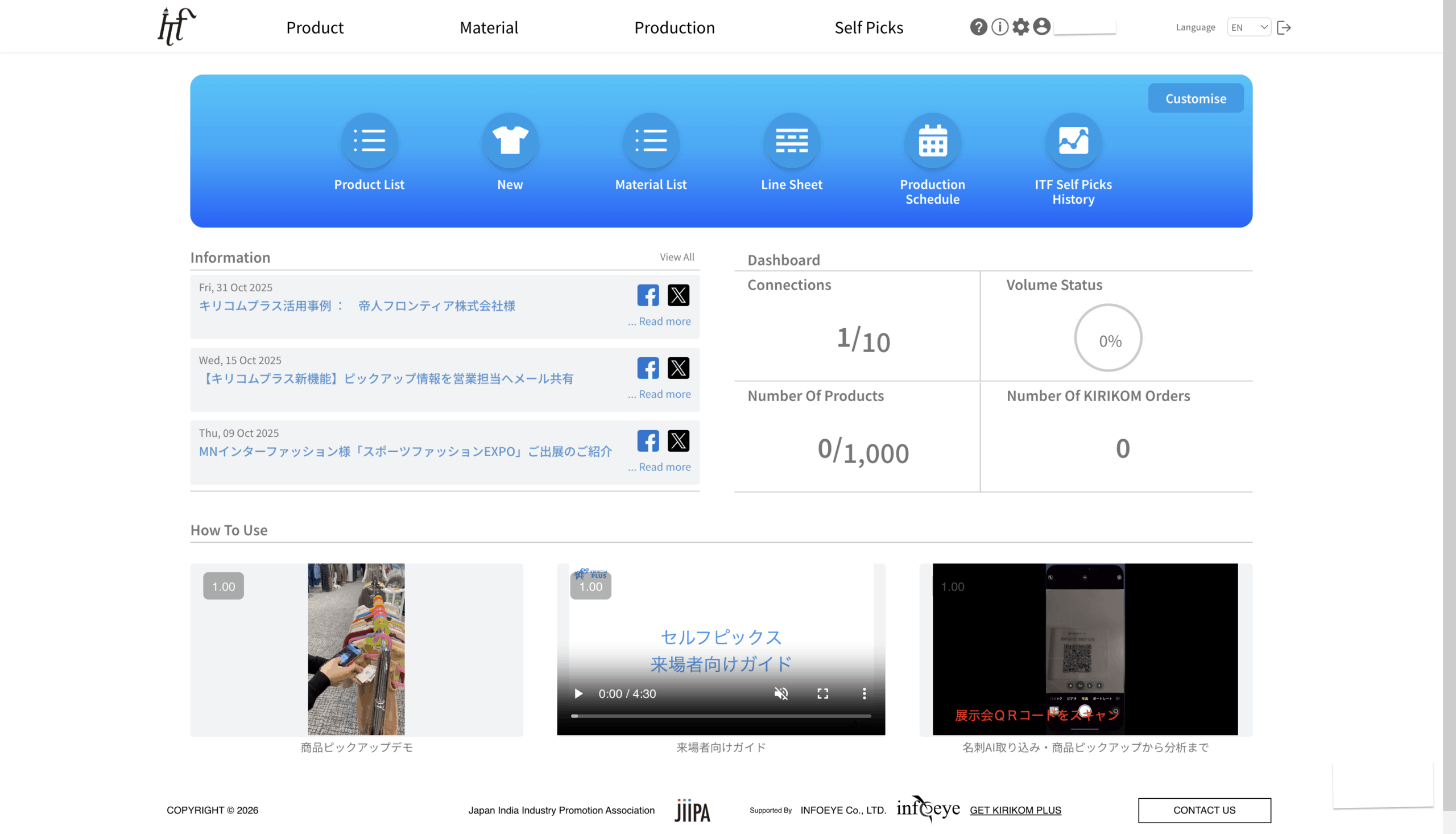Image resolution: width=1456 pixels, height=834 pixels.
Task: Play the visitor guide video
Action: pos(578,693)
